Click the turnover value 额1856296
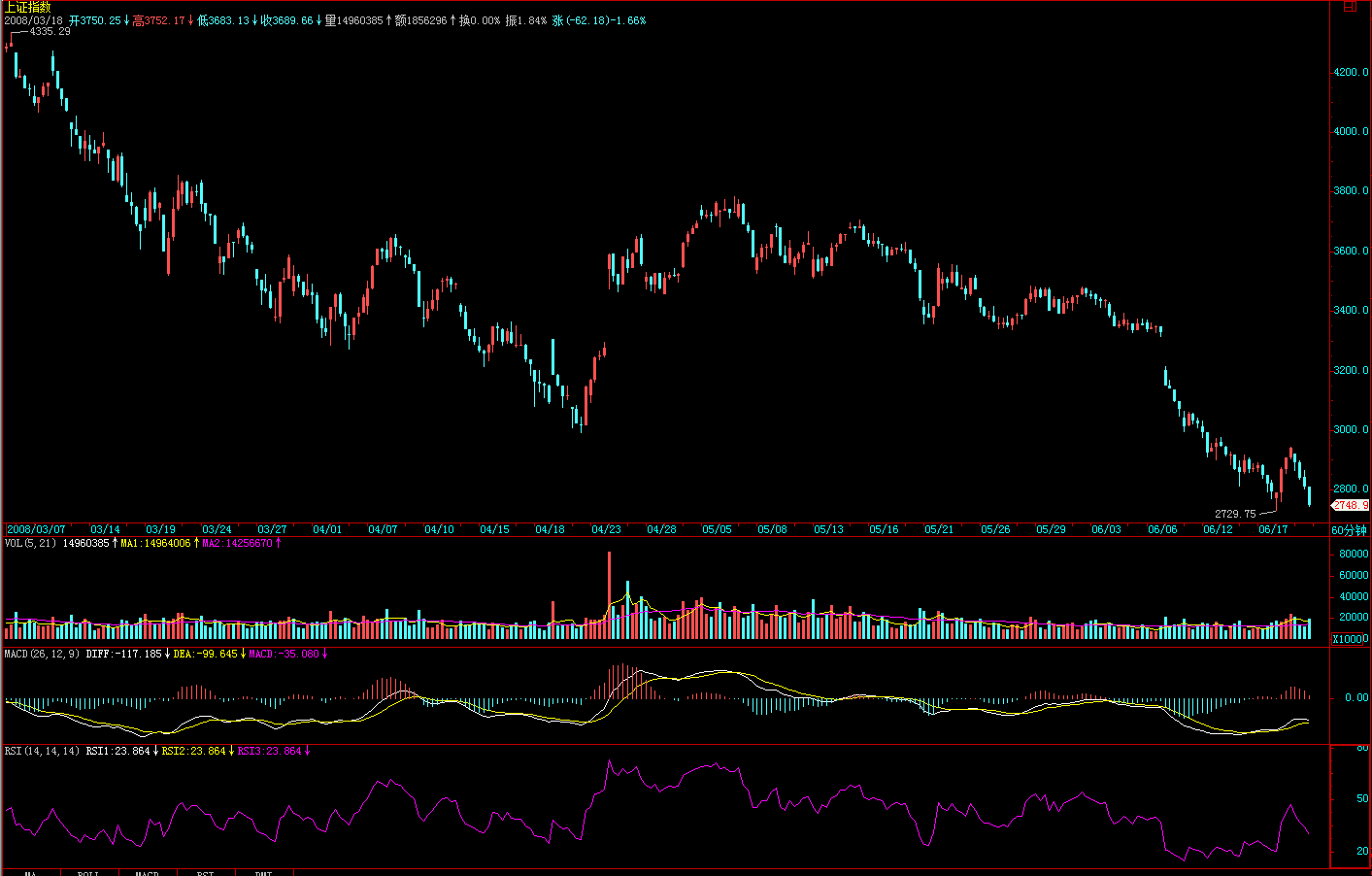1372x876 pixels. tap(421, 20)
